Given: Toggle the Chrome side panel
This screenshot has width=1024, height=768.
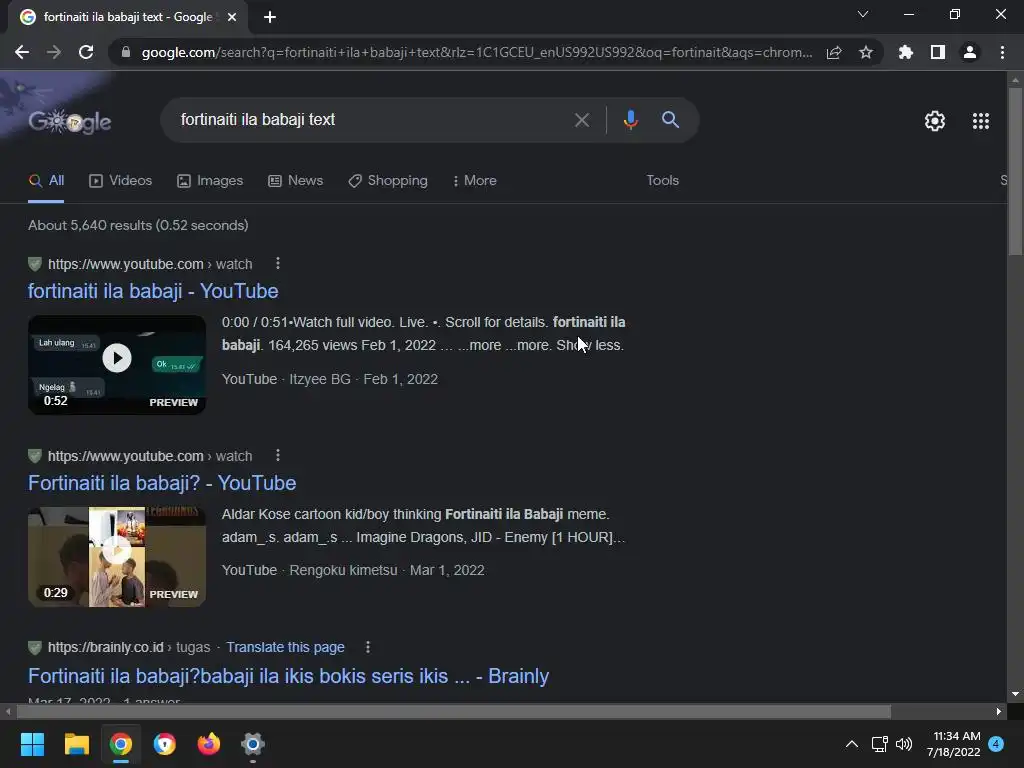Looking at the screenshot, I should point(938,52).
